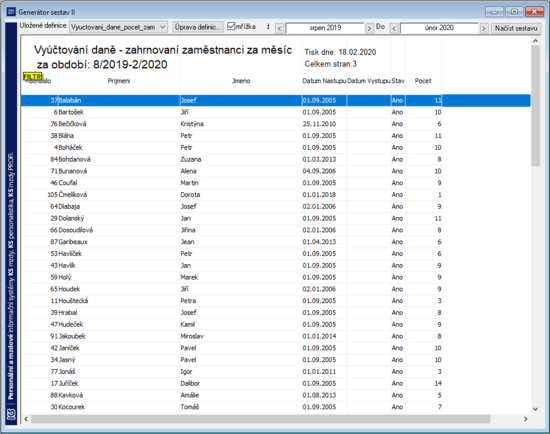
Task: Click the Stav column header
Action: coord(398,81)
